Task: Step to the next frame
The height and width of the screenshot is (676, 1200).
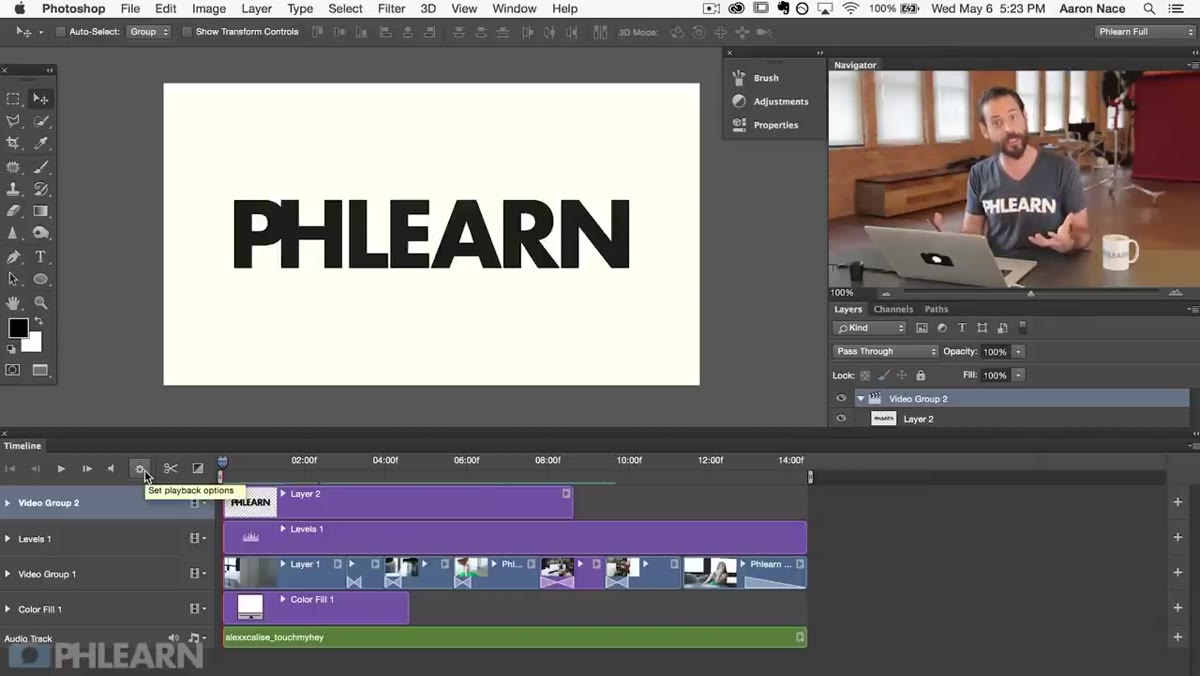Action: (87, 468)
